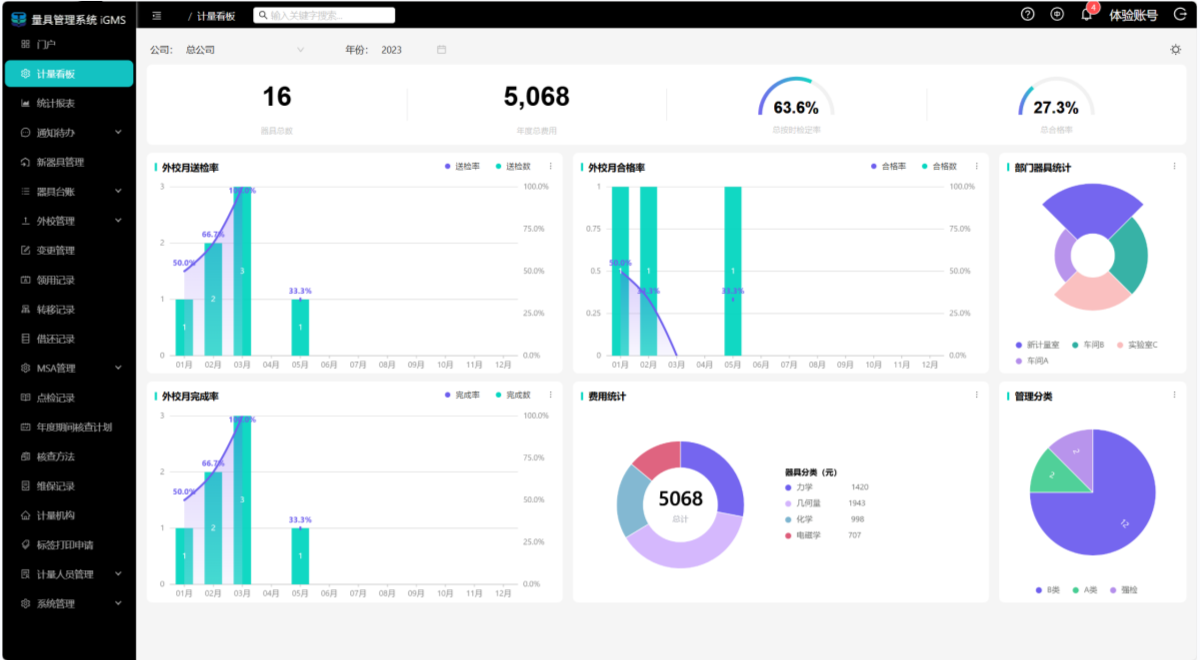
Task: Open the more options menu on 费用统计 card
Action: tap(976, 395)
